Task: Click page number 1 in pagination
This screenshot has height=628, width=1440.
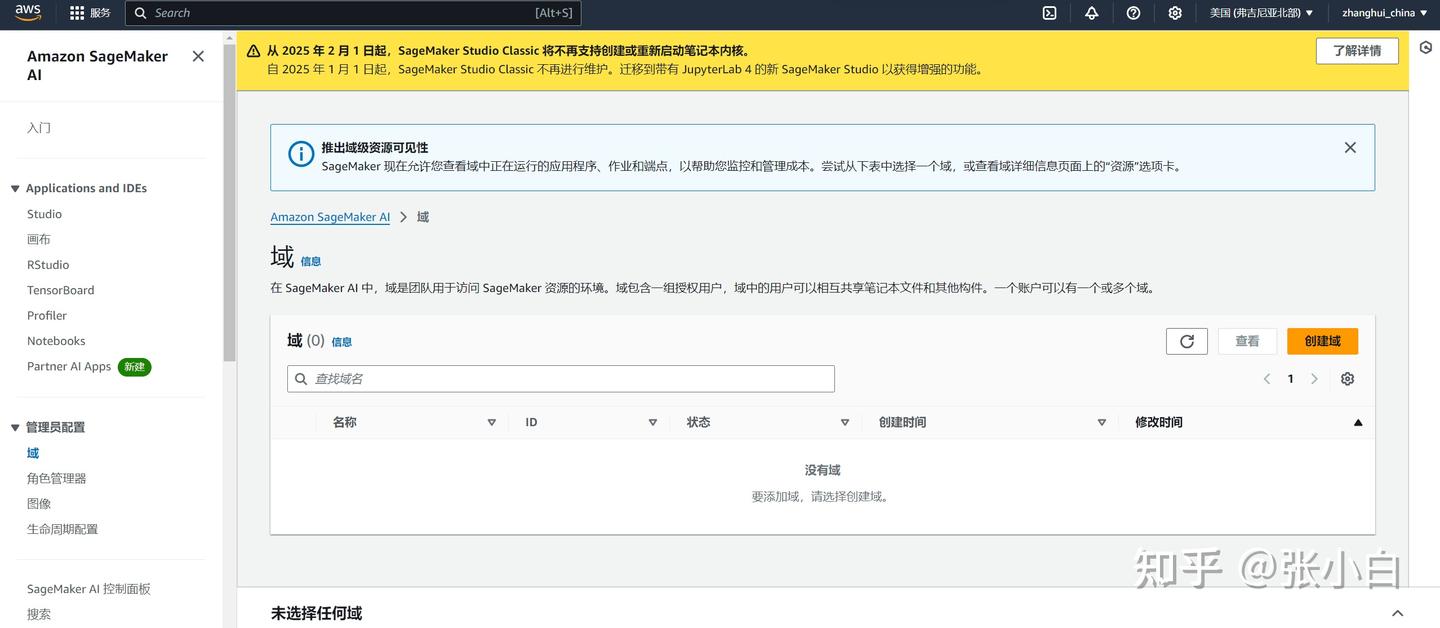Action: (1290, 379)
